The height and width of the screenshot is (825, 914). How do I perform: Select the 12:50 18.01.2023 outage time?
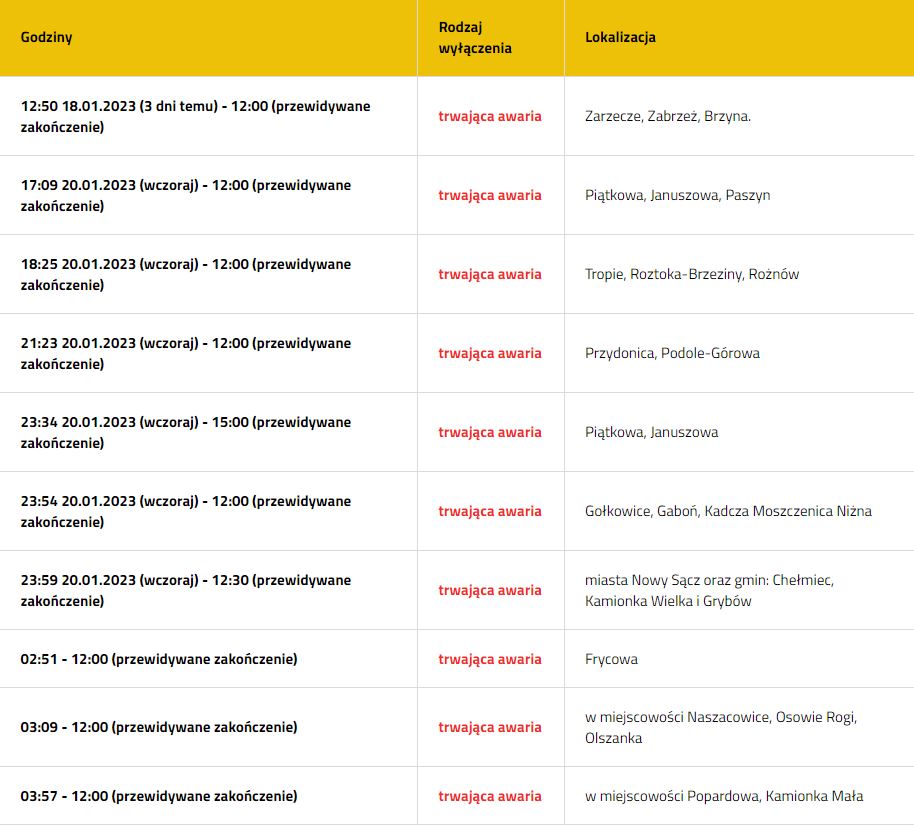pyautogui.click(x=195, y=117)
